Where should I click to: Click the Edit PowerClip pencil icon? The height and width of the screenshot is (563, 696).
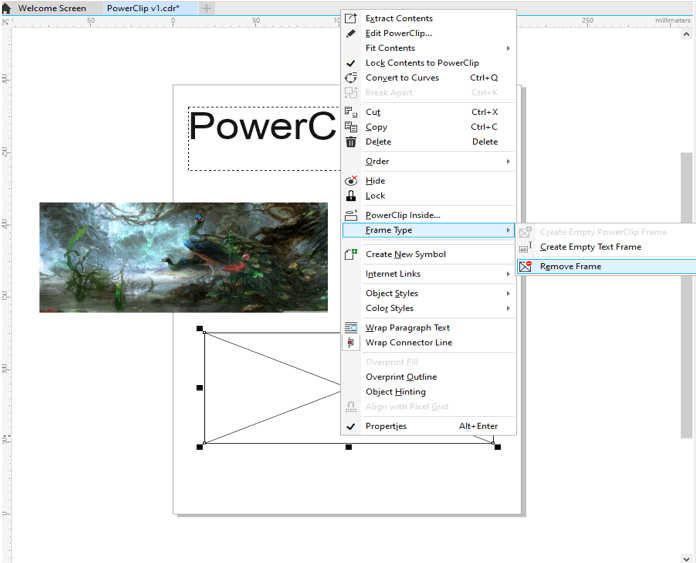pyautogui.click(x=351, y=33)
